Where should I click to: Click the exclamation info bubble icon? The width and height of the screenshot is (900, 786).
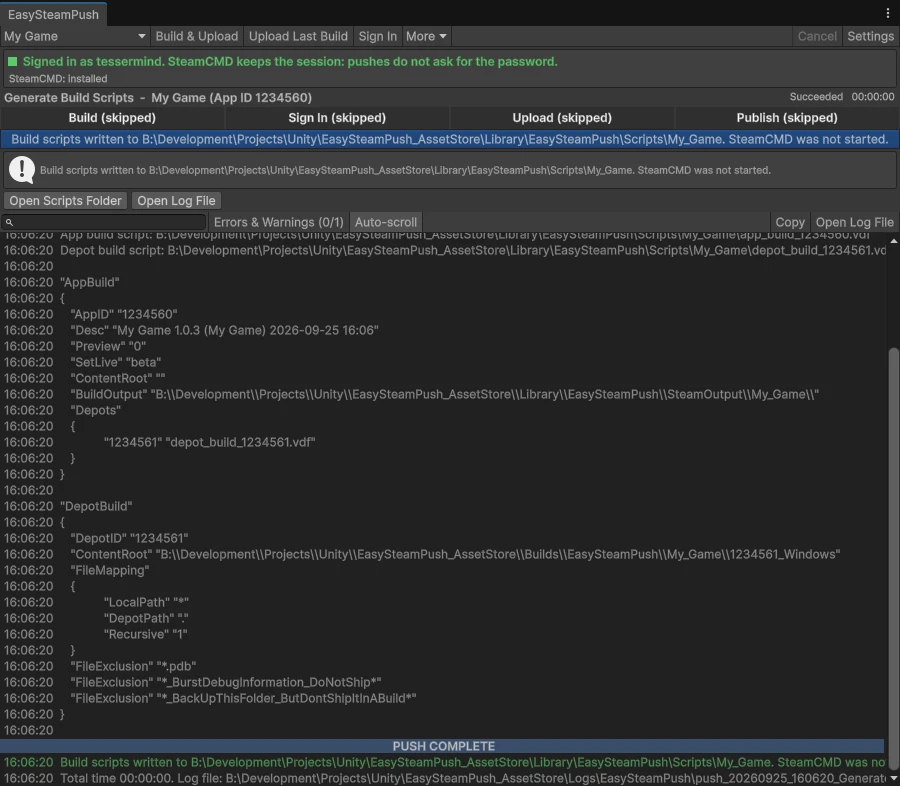pos(22,170)
